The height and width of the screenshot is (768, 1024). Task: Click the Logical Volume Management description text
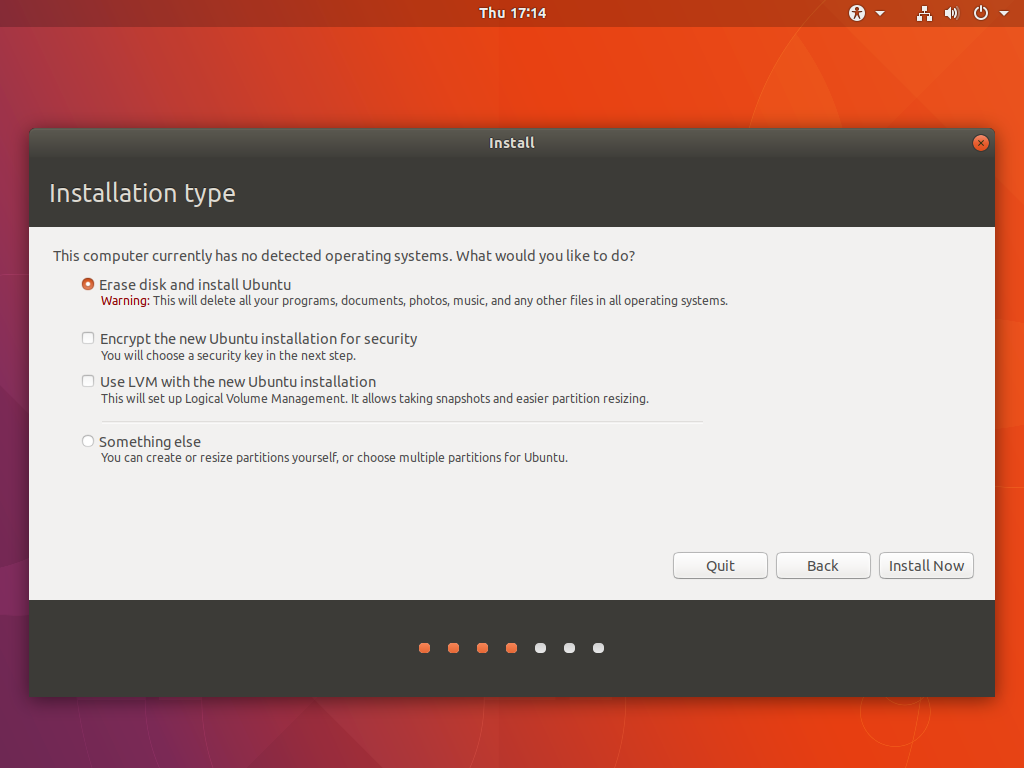coord(375,398)
